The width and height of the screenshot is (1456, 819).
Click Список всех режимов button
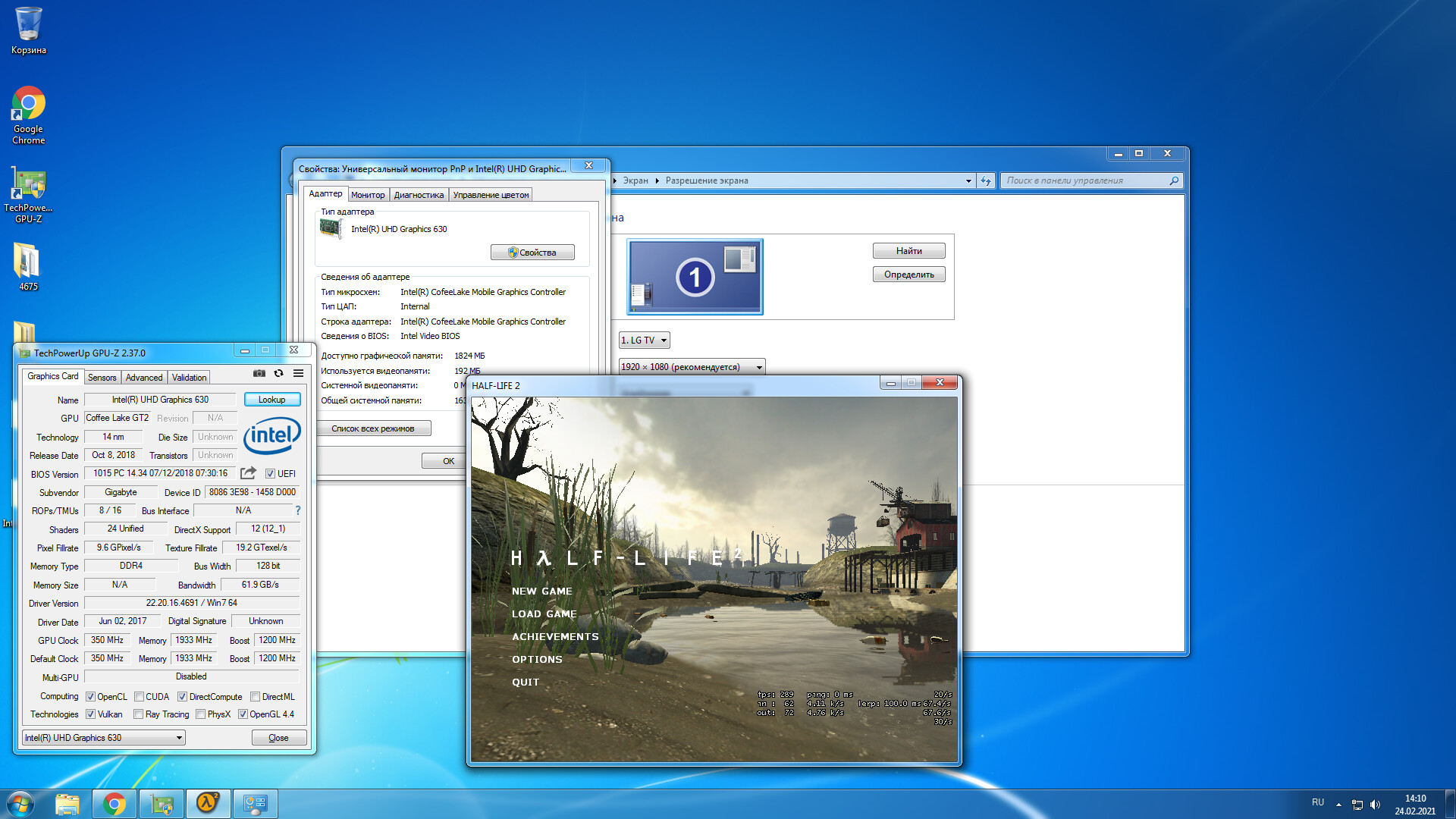(x=373, y=428)
